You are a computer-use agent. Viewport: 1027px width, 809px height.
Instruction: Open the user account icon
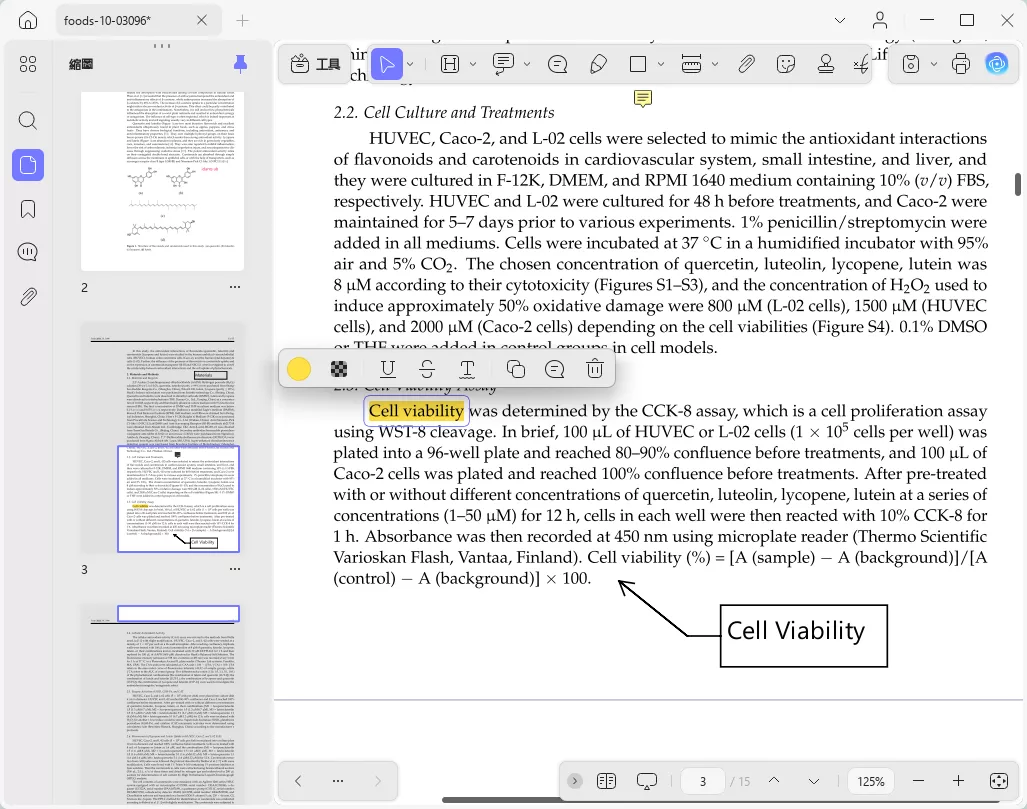(x=880, y=20)
